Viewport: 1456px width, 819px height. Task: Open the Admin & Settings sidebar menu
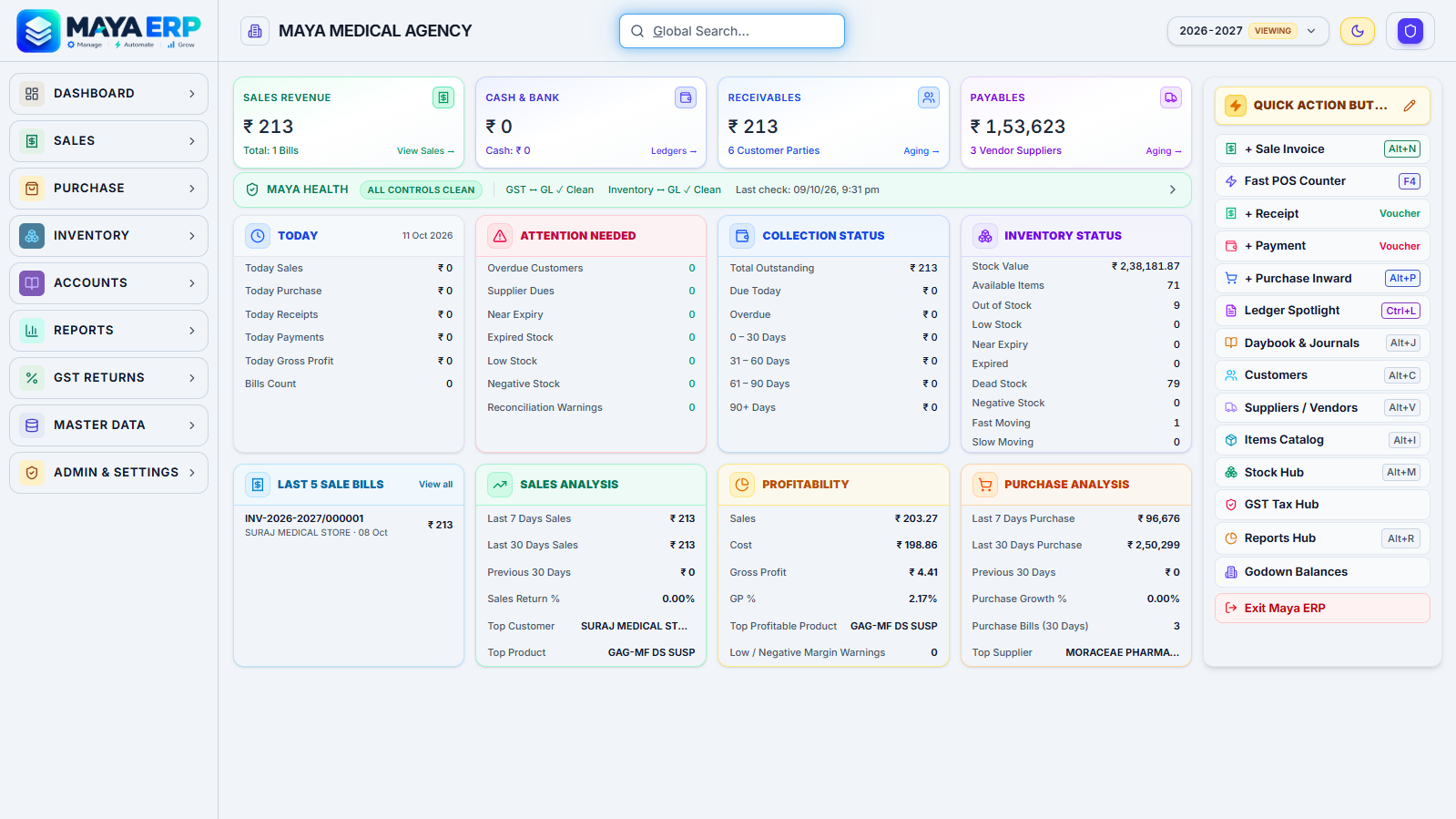(108, 473)
